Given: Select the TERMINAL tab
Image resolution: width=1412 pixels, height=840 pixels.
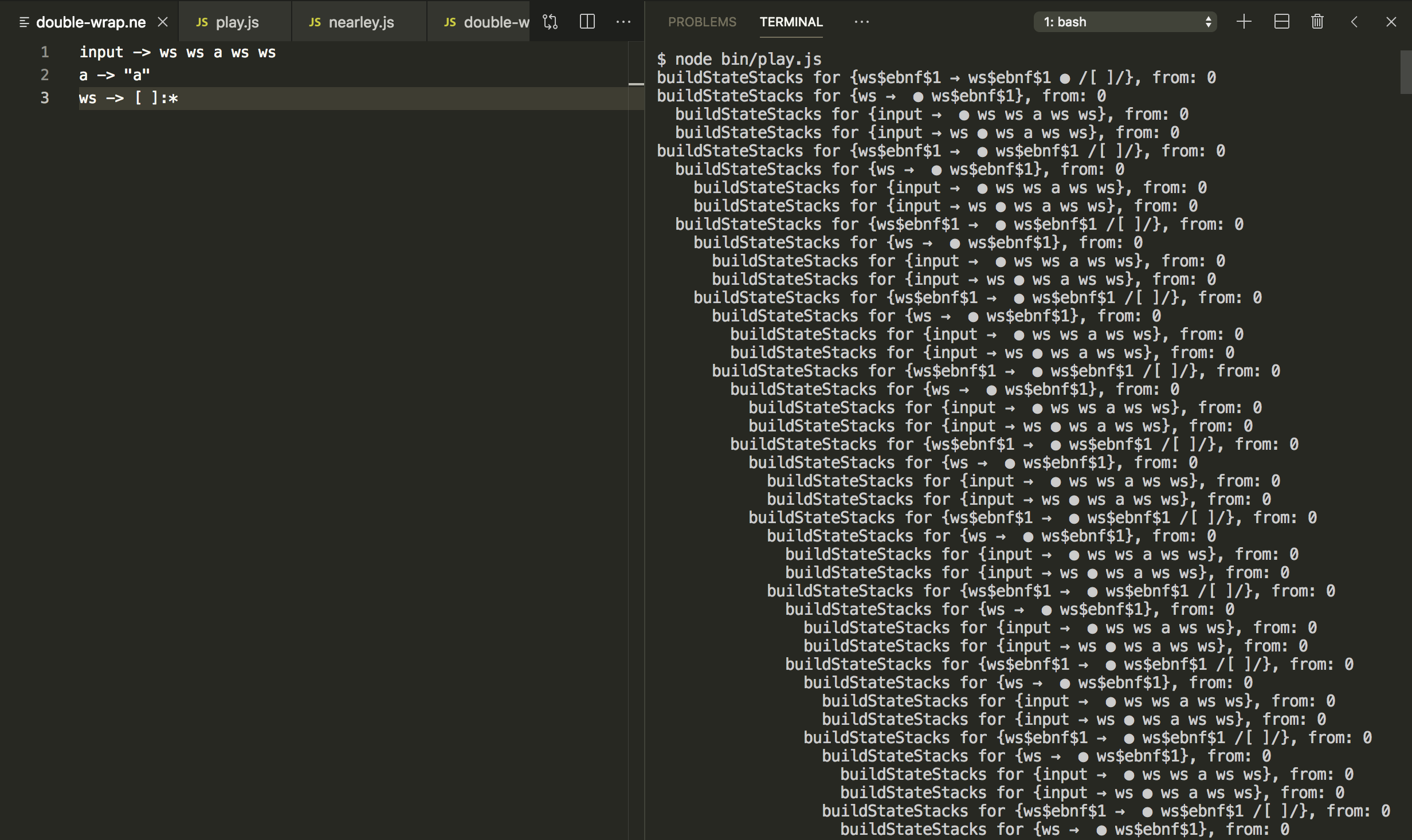Looking at the screenshot, I should pos(791,22).
